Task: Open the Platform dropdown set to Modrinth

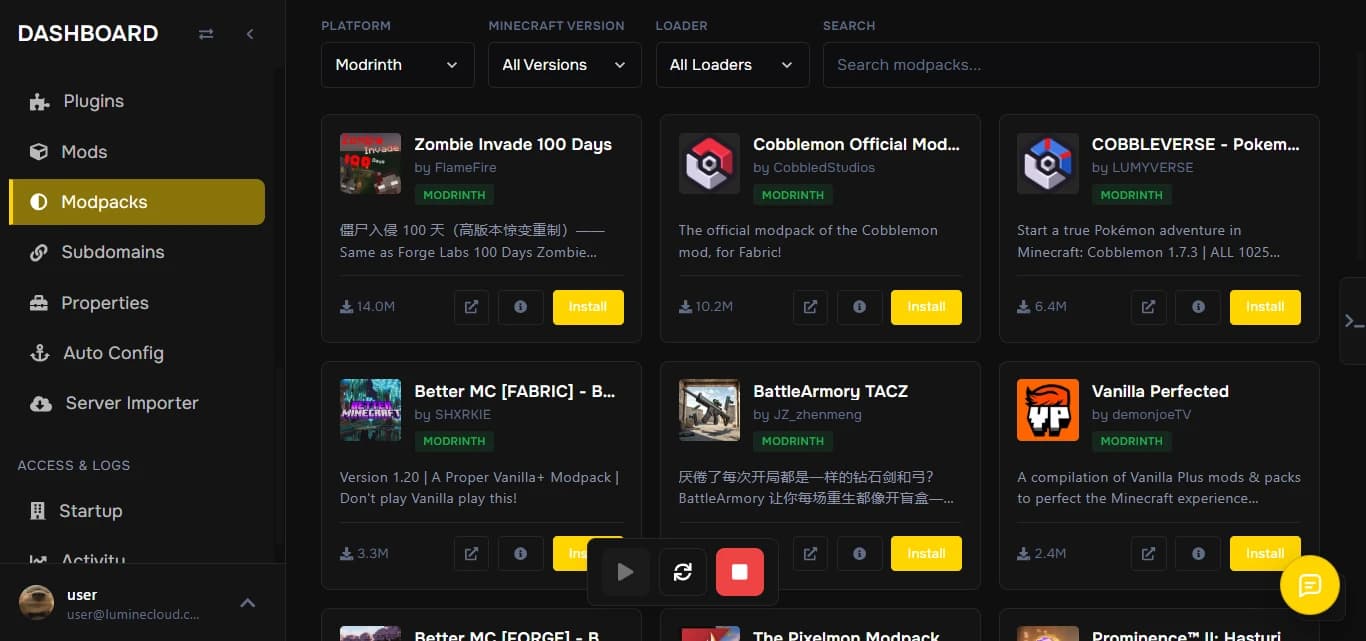Action: 398,65
